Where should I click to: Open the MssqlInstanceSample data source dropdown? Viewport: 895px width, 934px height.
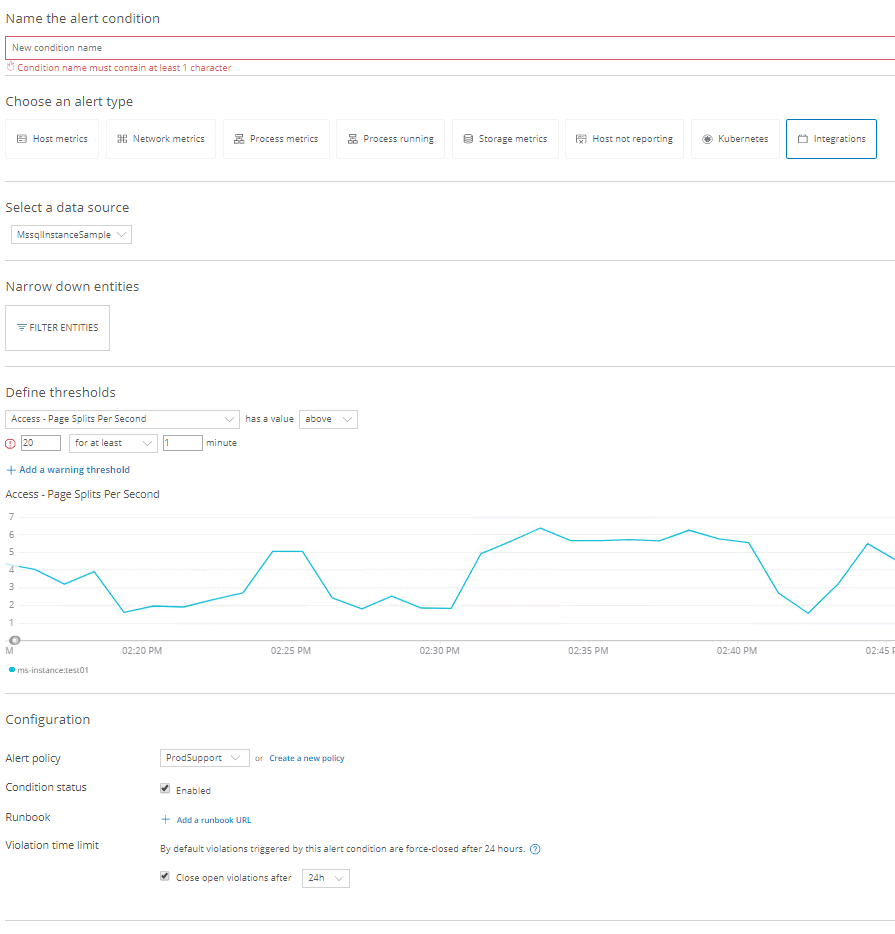pos(71,234)
